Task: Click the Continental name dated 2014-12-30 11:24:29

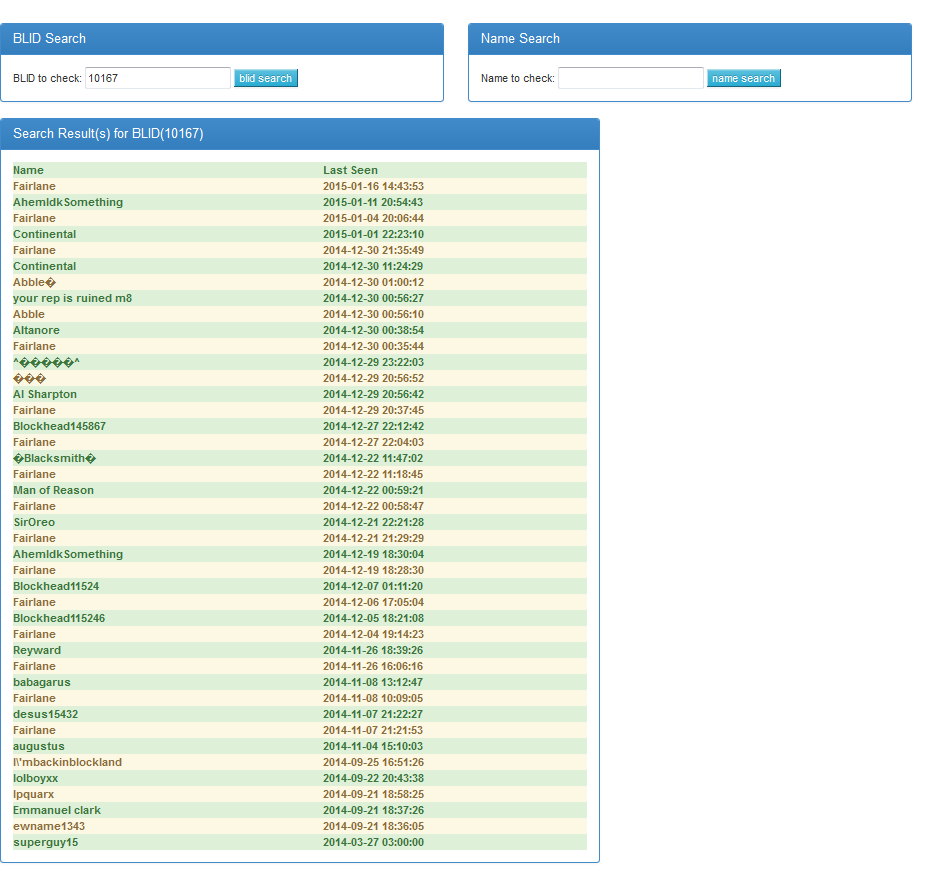Action: (44, 266)
